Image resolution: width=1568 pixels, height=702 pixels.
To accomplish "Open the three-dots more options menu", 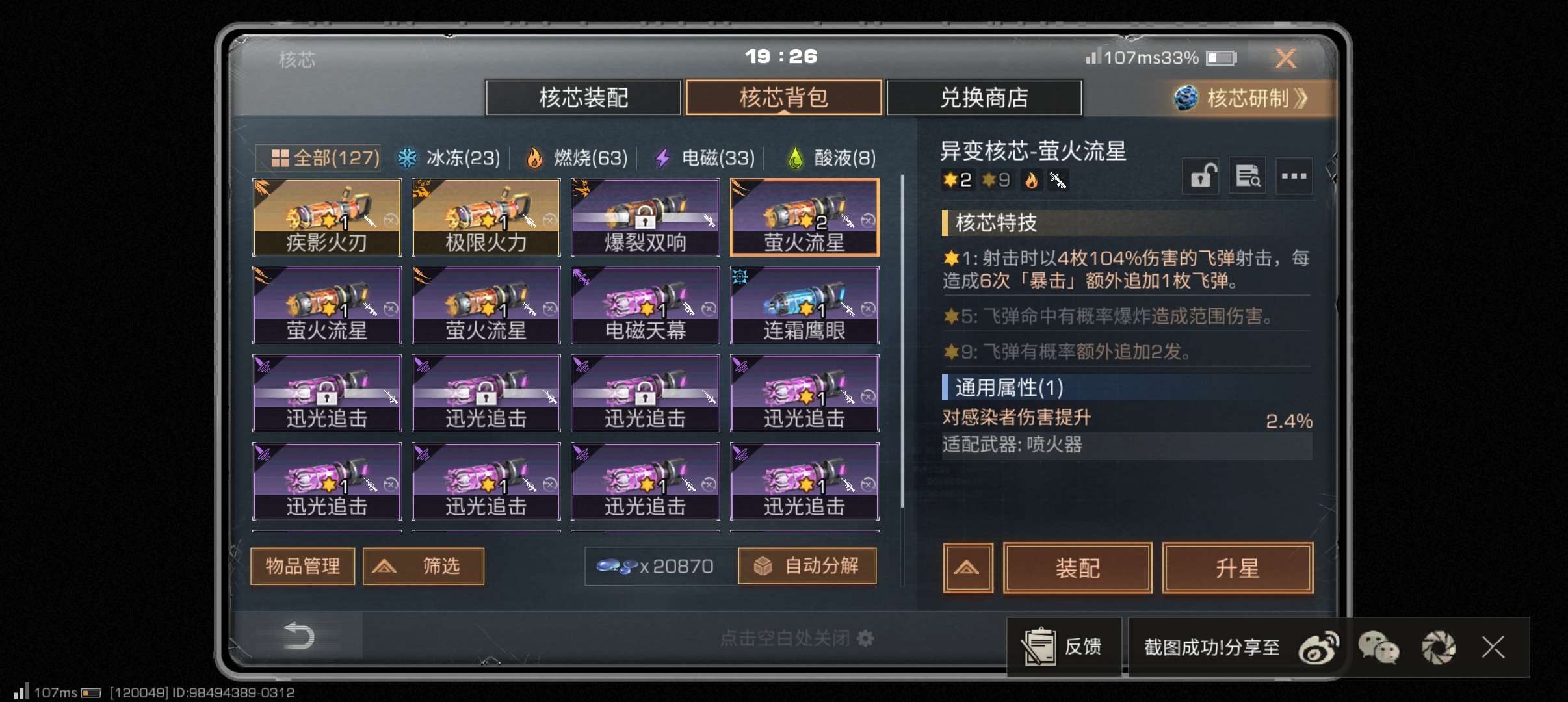I will click(1294, 175).
